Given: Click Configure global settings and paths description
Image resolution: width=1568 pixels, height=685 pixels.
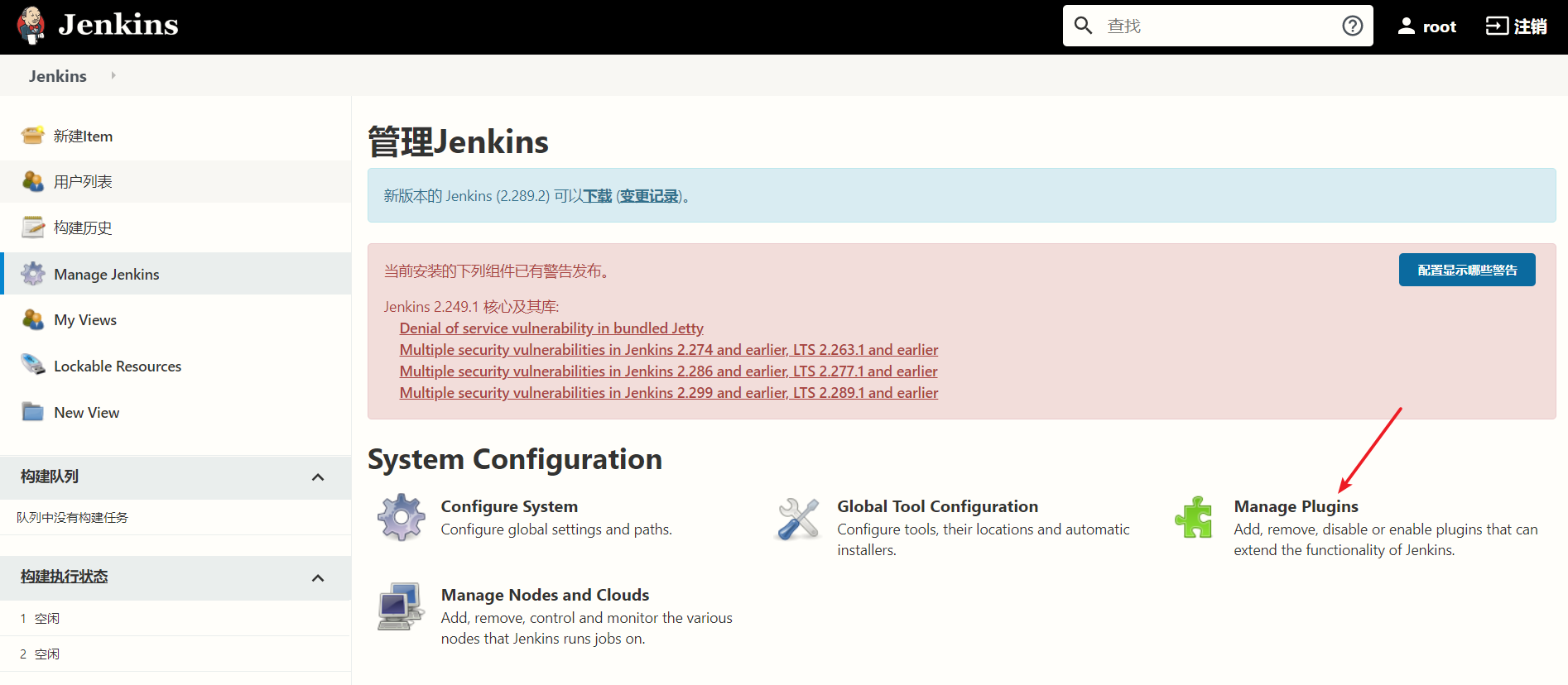Looking at the screenshot, I should (556, 529).
